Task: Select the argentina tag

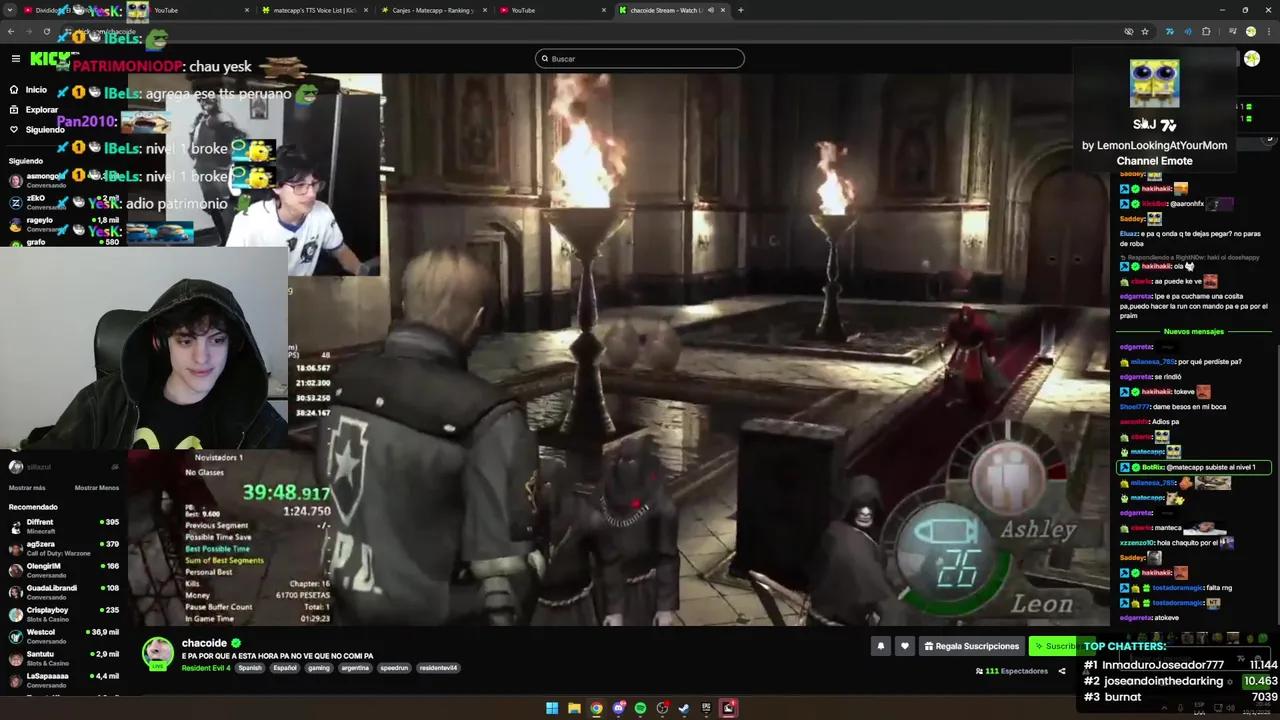Action: 355,668
